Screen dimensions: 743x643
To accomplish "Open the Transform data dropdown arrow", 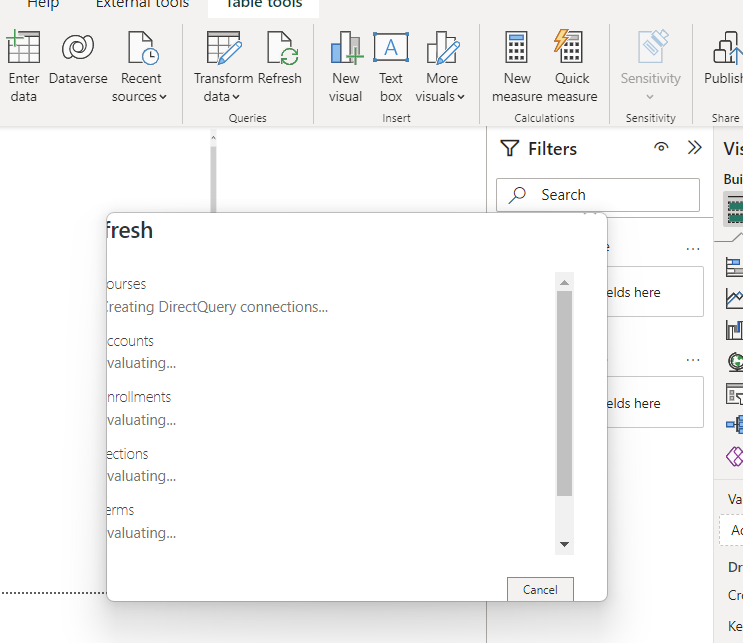I will point(236,97).
